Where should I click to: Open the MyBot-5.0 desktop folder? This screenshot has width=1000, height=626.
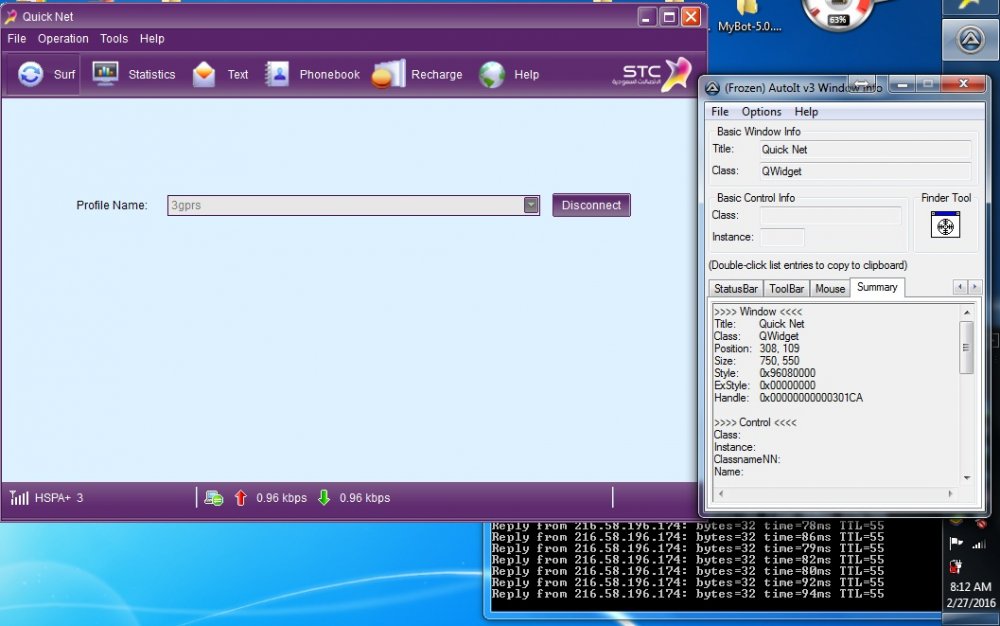749,17
